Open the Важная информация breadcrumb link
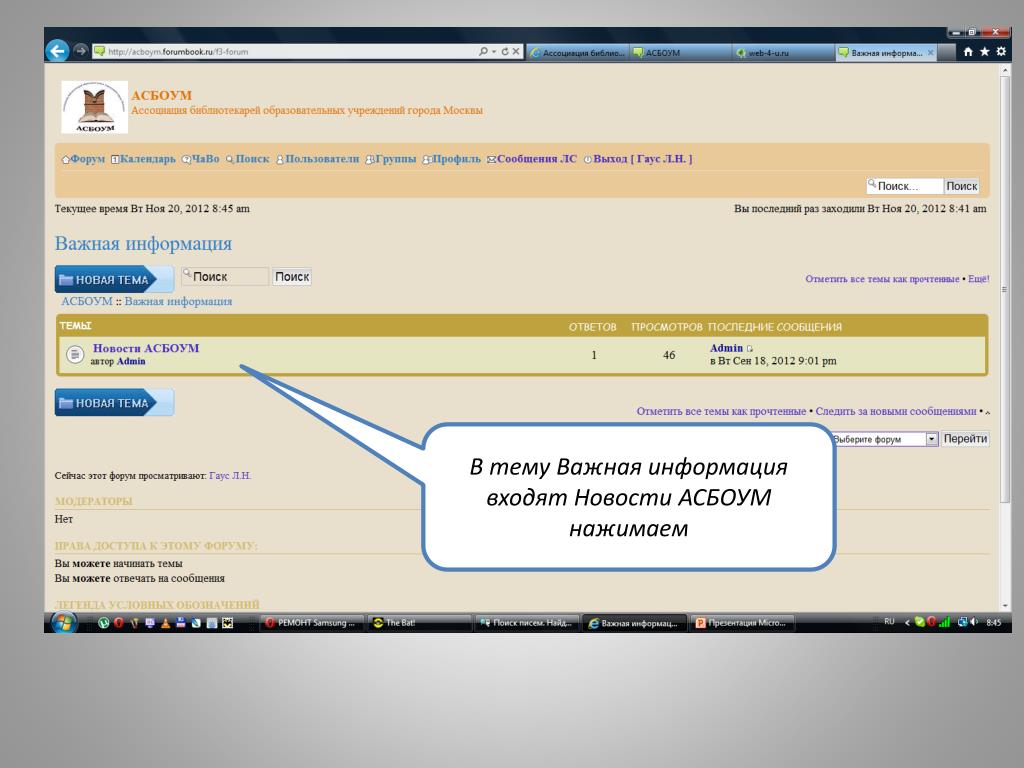The image size is (1024, 768). pos(178,301)
